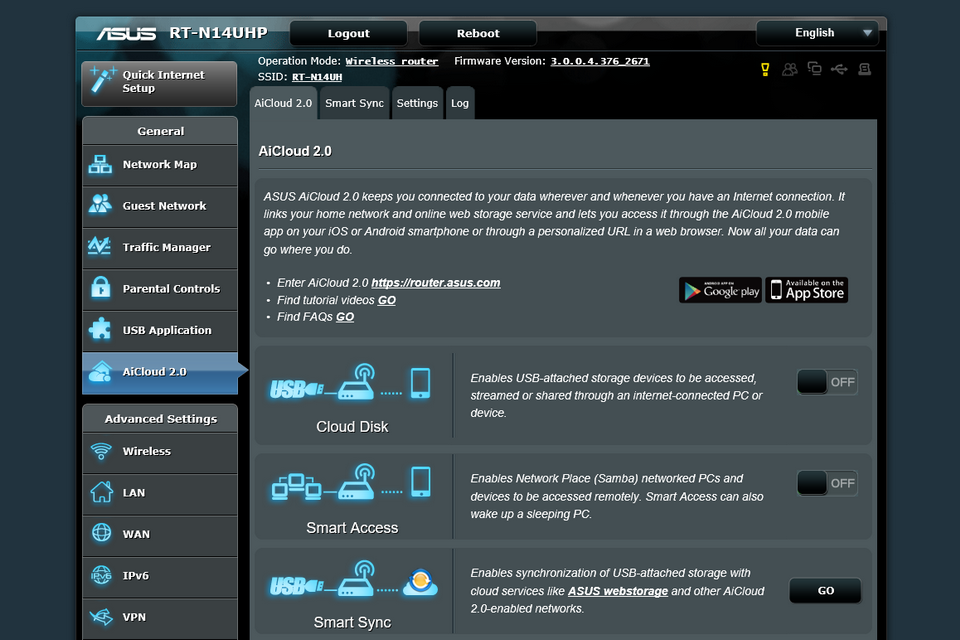Viewport: 960px width, 640px height.
Task: Click the Cloud Disk illustration
Action: (x=351, y=383)
